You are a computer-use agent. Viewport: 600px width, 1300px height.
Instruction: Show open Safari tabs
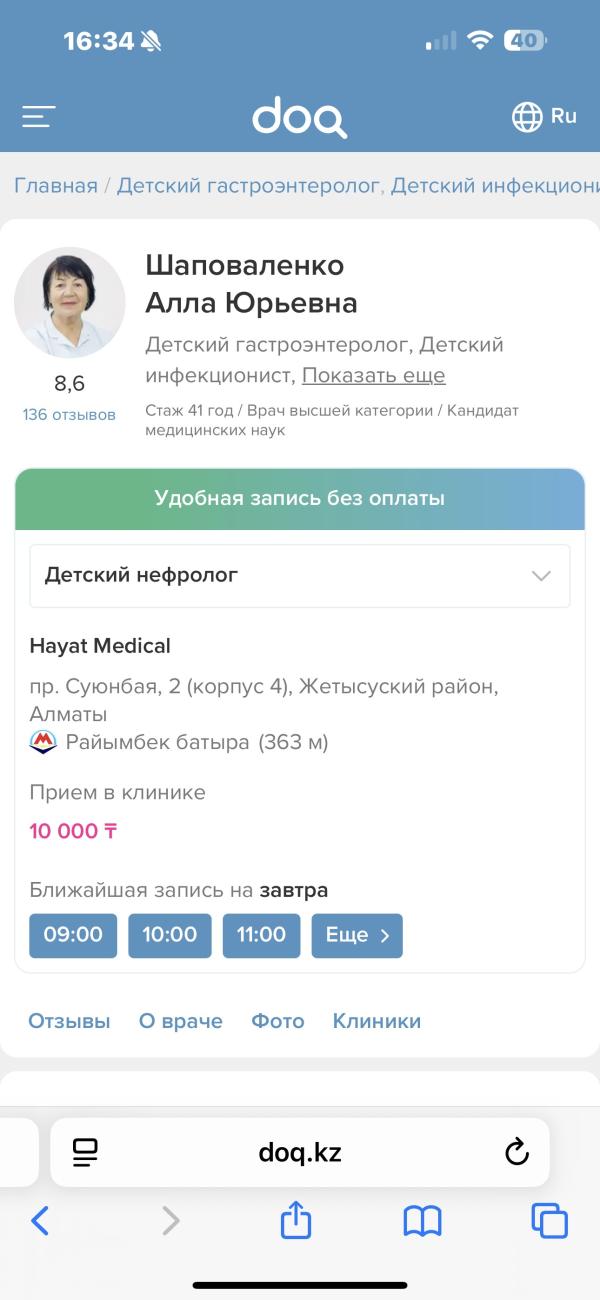pos(549,1220)
